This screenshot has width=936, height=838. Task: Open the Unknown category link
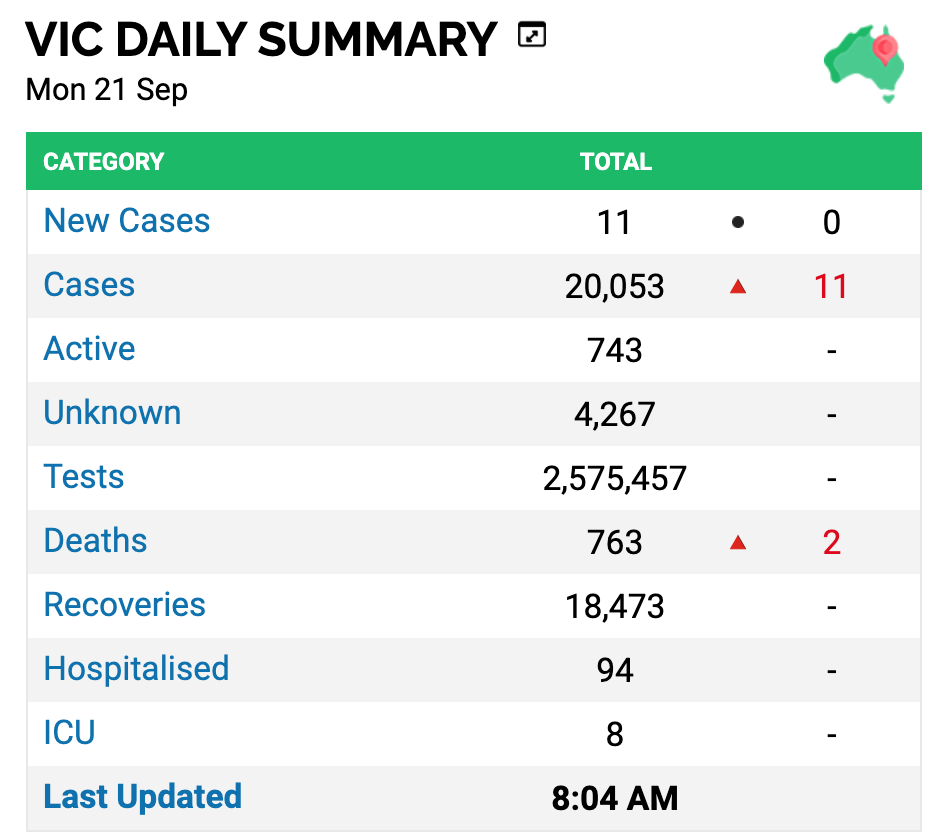coord(112,412)
